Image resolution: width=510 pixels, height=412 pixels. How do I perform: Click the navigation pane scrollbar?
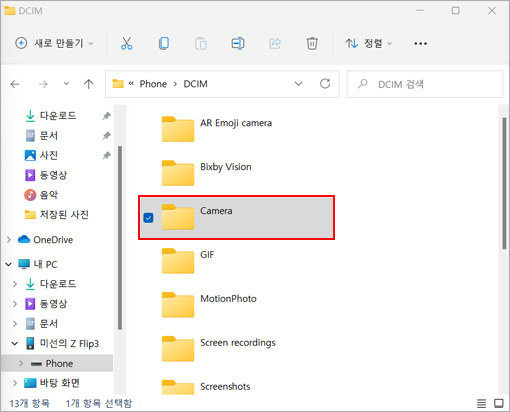(120, 237)
